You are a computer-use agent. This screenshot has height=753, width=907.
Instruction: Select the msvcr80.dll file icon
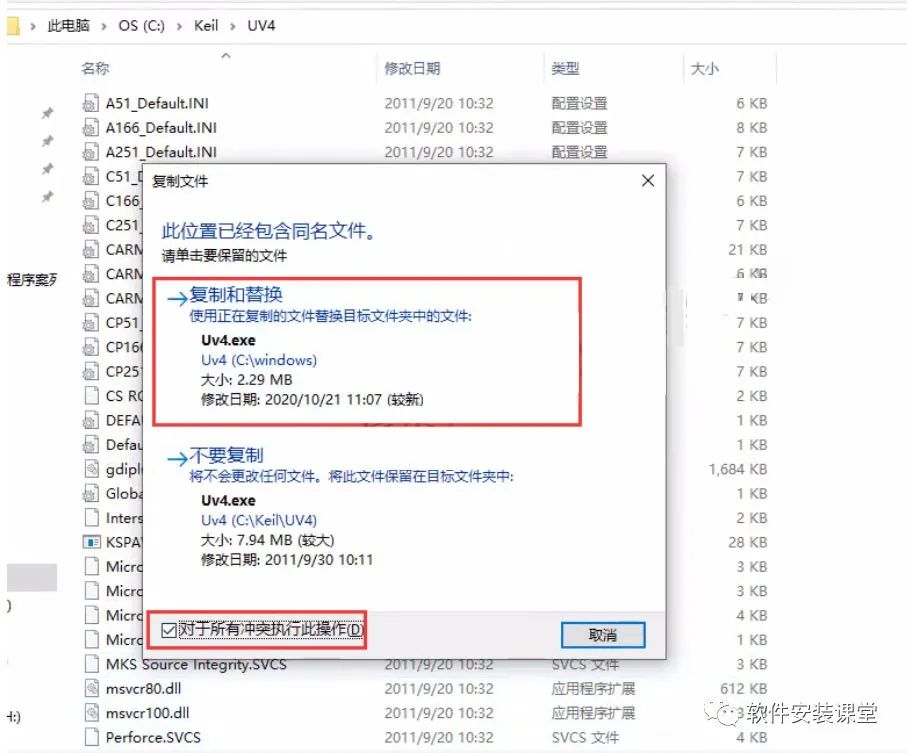[91, 689]
